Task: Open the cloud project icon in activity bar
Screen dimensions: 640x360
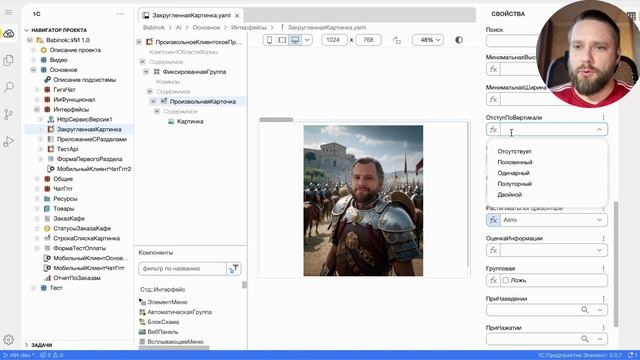Action: click(x=9, y=33)
